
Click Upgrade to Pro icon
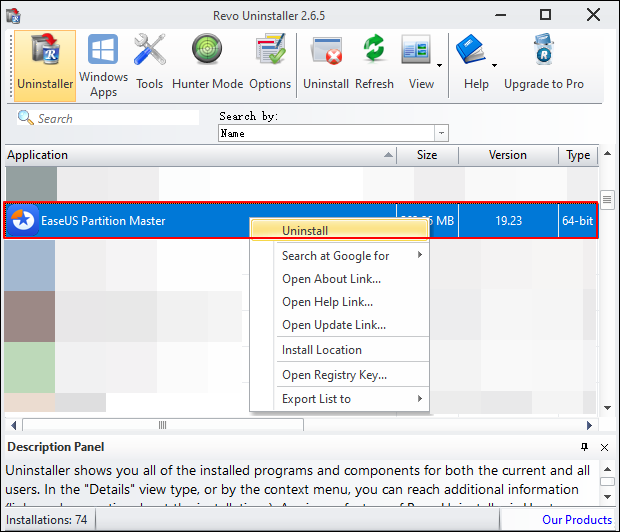[x=544, y=49]
